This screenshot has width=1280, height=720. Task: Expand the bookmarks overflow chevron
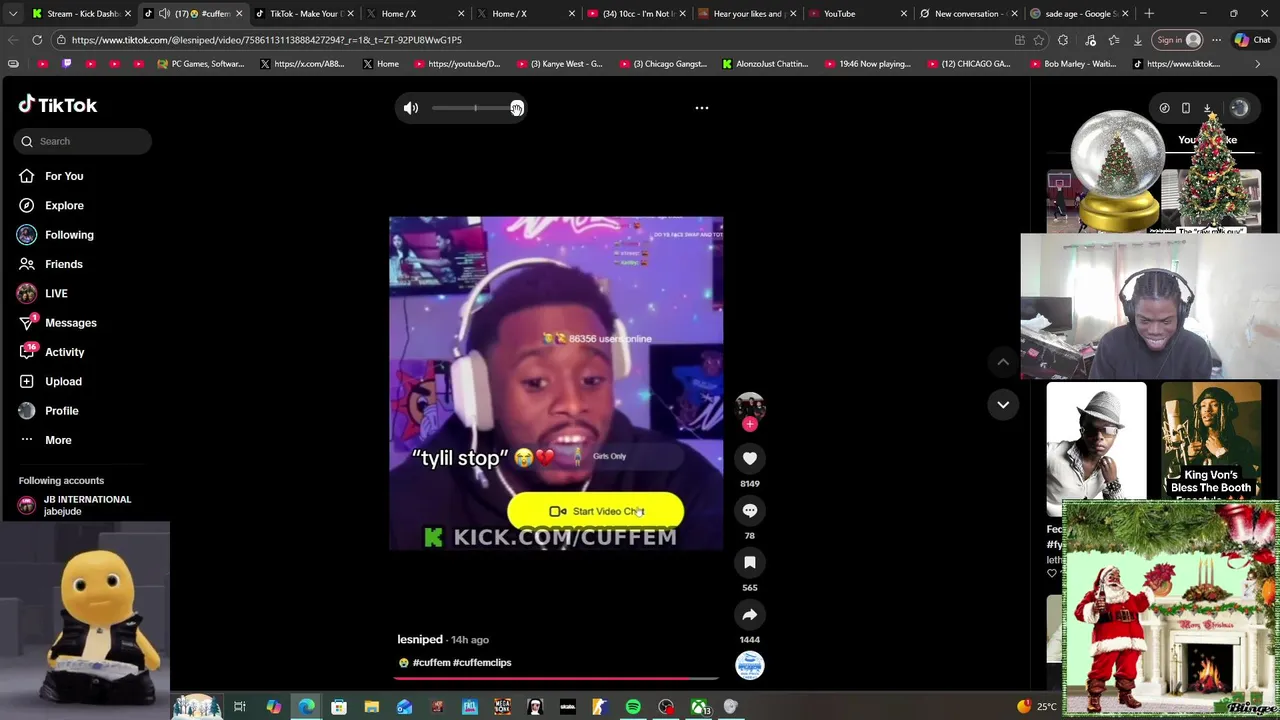(1258, 64)
